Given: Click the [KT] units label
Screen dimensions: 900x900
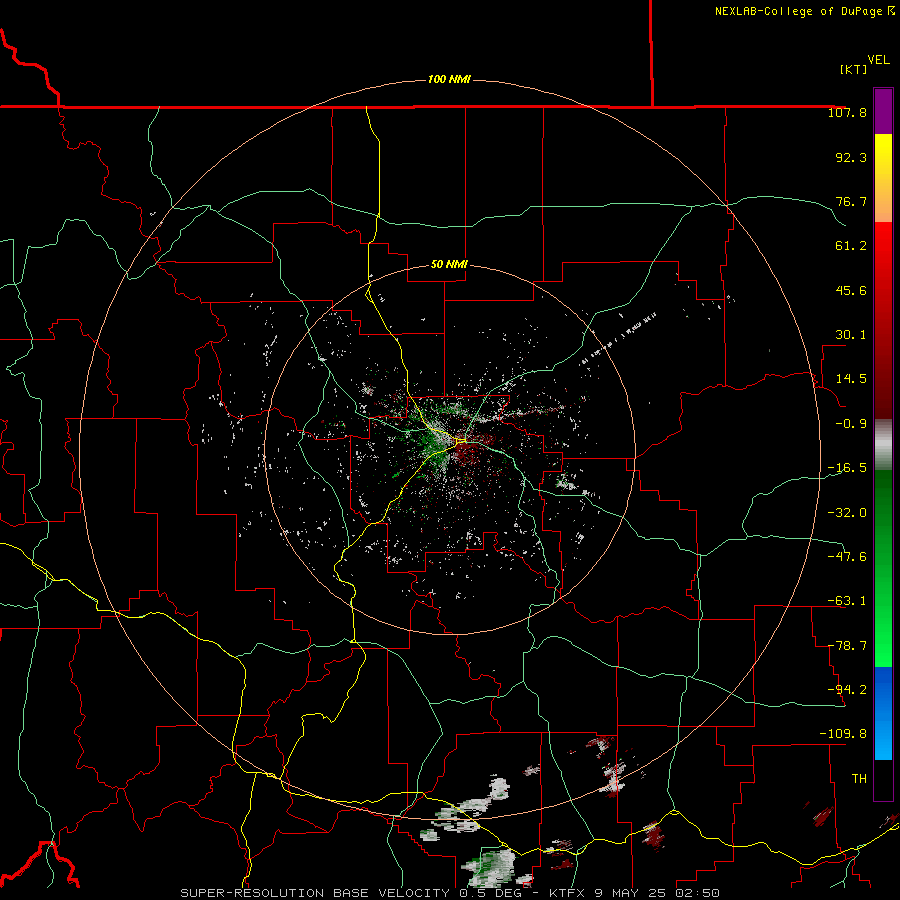Looking at the screenshot, I should tap(853, 69).
